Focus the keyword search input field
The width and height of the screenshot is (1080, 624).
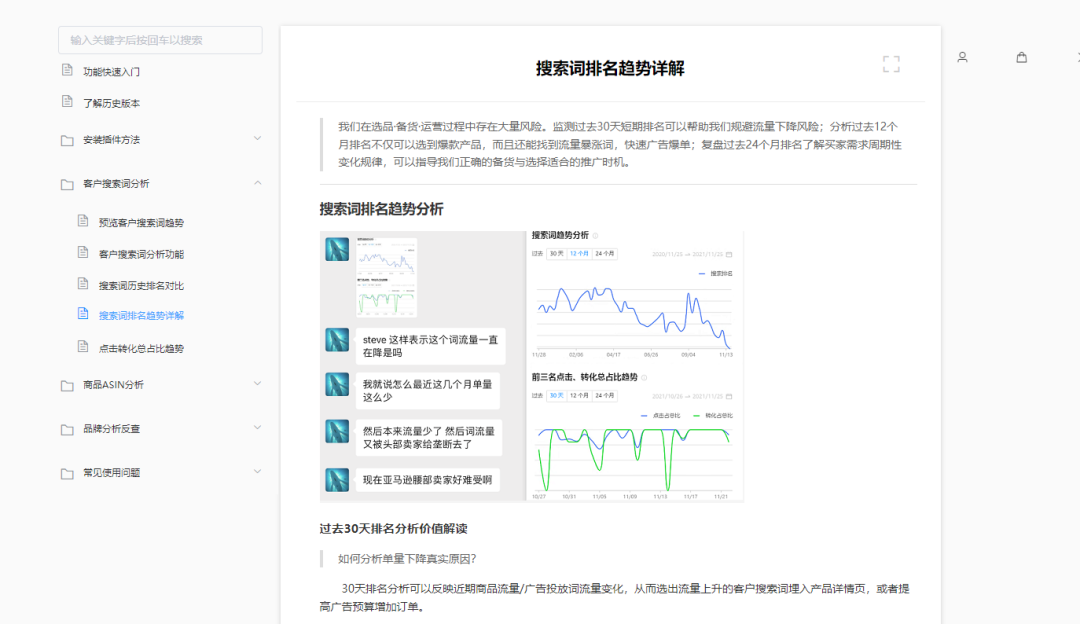(x=160, y=40)
